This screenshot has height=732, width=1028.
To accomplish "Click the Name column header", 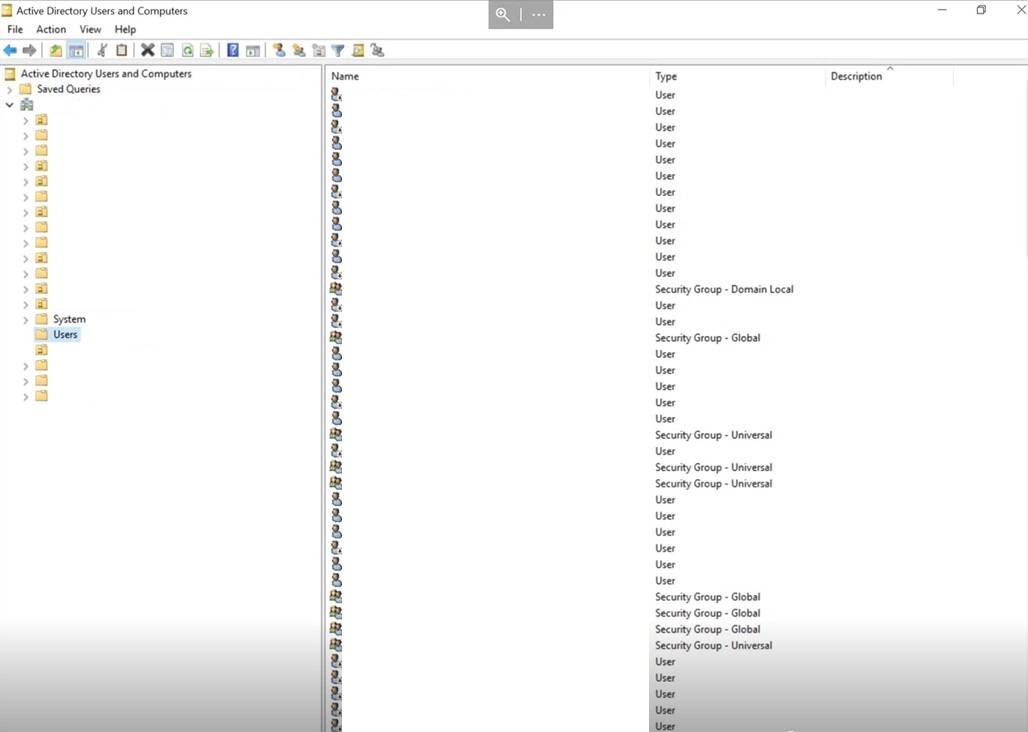I will pos(344,76).
